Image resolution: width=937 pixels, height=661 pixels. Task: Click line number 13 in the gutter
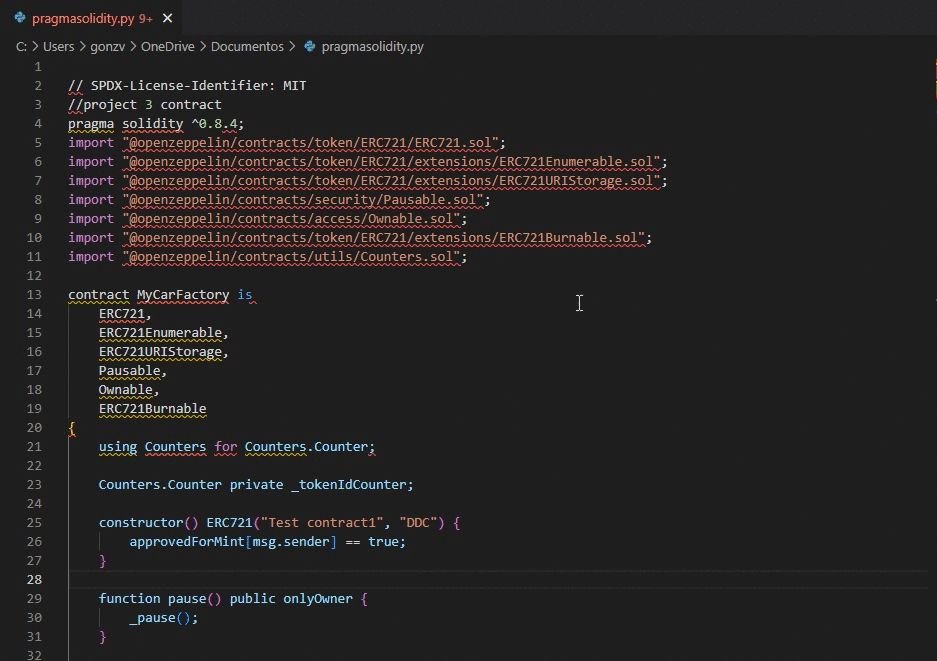[x=34, y=295]
